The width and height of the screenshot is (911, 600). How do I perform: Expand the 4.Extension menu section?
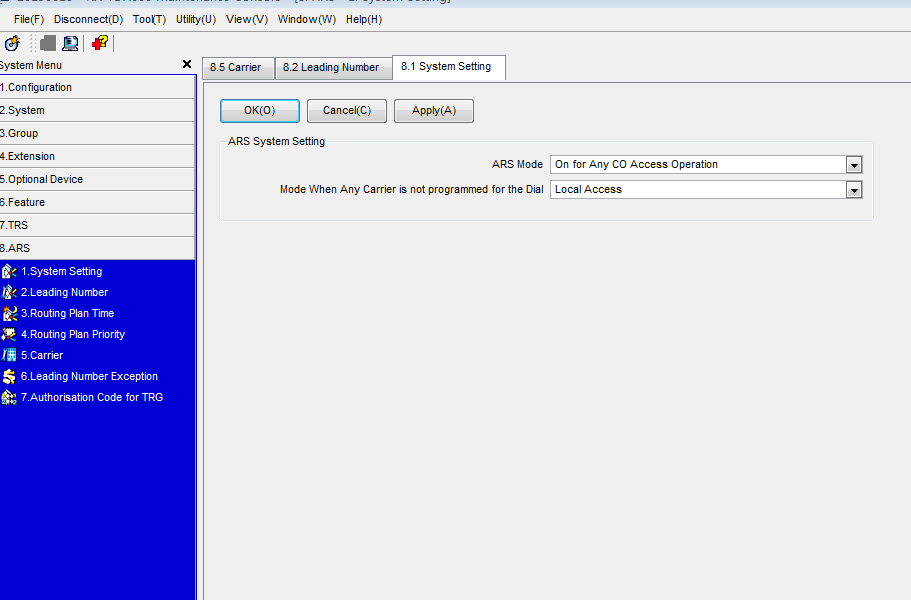tap(97, 156)
